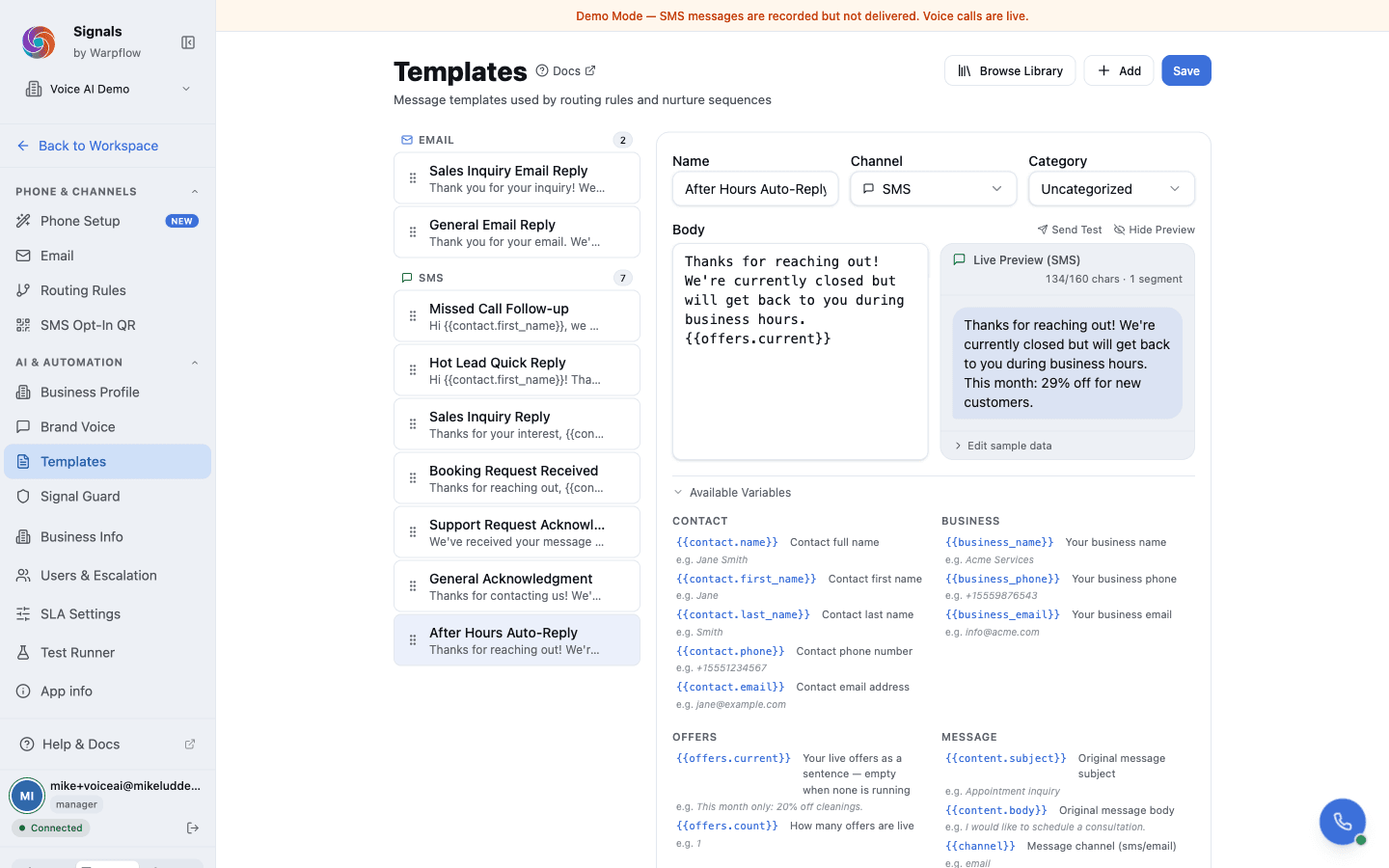1389x868 pixels.
Task: Click external link icon next to Help & Docs
Action: 190,744
